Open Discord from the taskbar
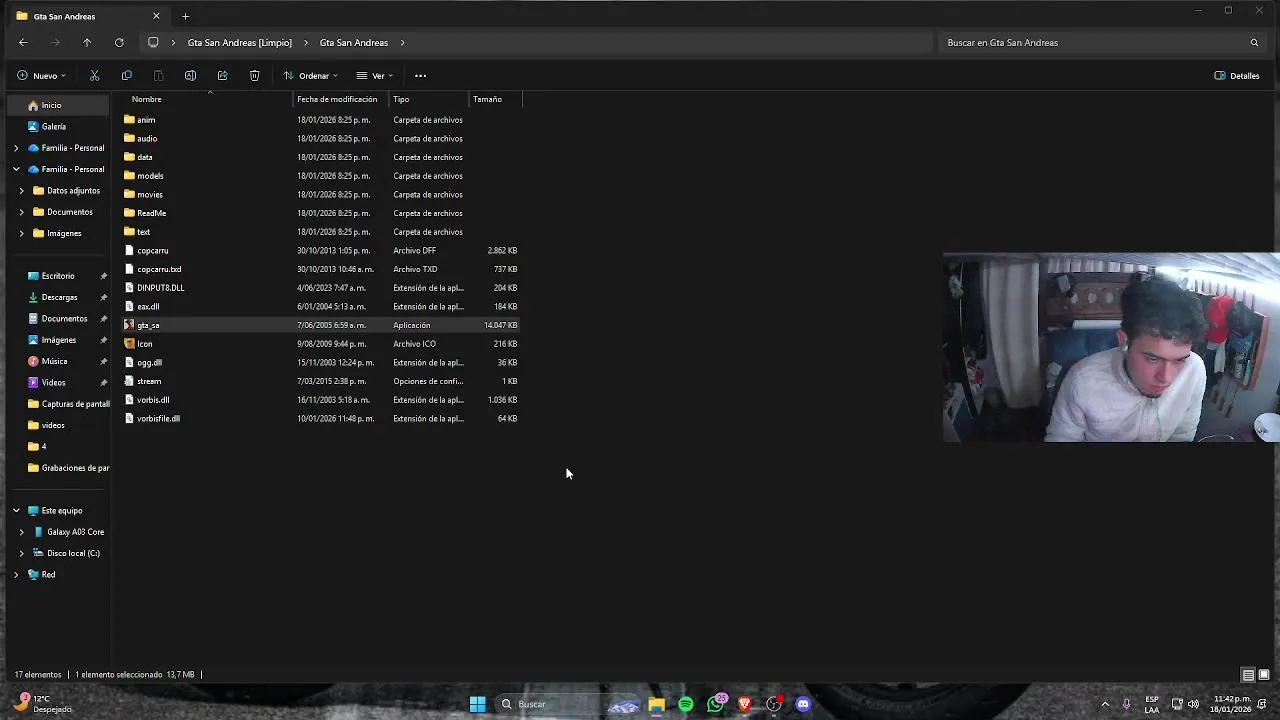Viewport: 1280px width, 720px height. 803,704
